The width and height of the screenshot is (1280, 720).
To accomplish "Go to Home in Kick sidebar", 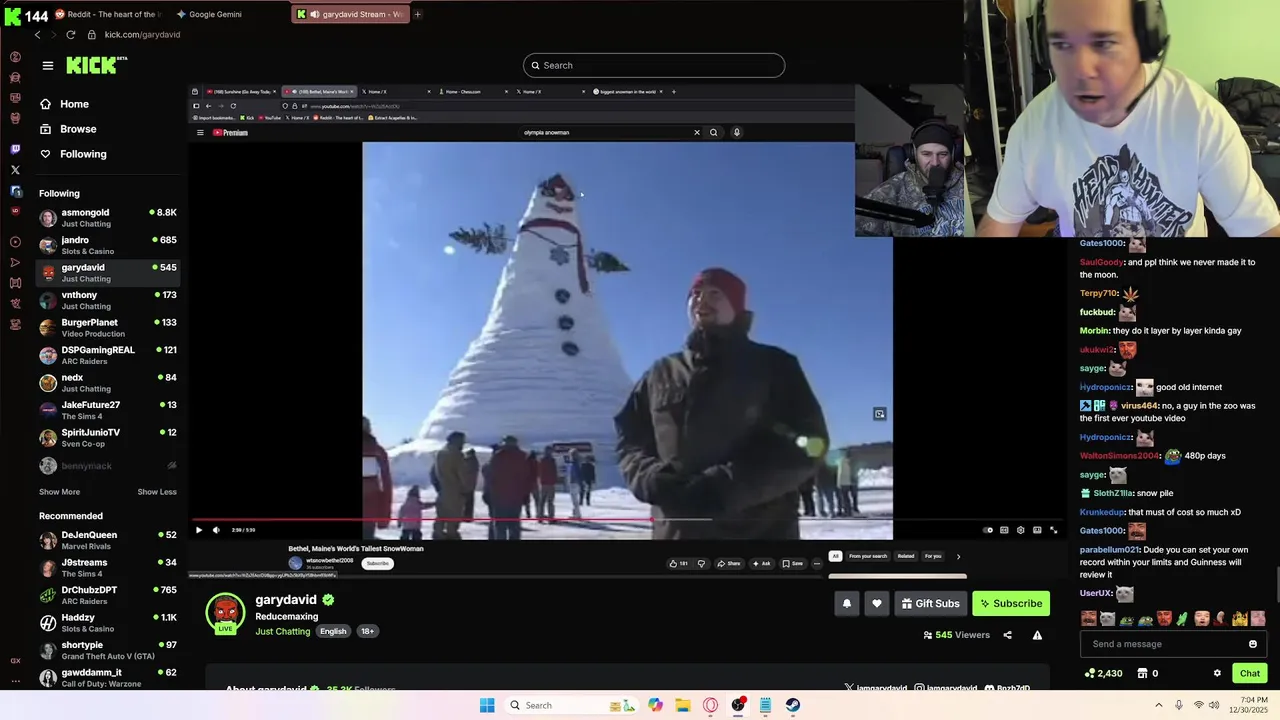I will coord(74,104).
